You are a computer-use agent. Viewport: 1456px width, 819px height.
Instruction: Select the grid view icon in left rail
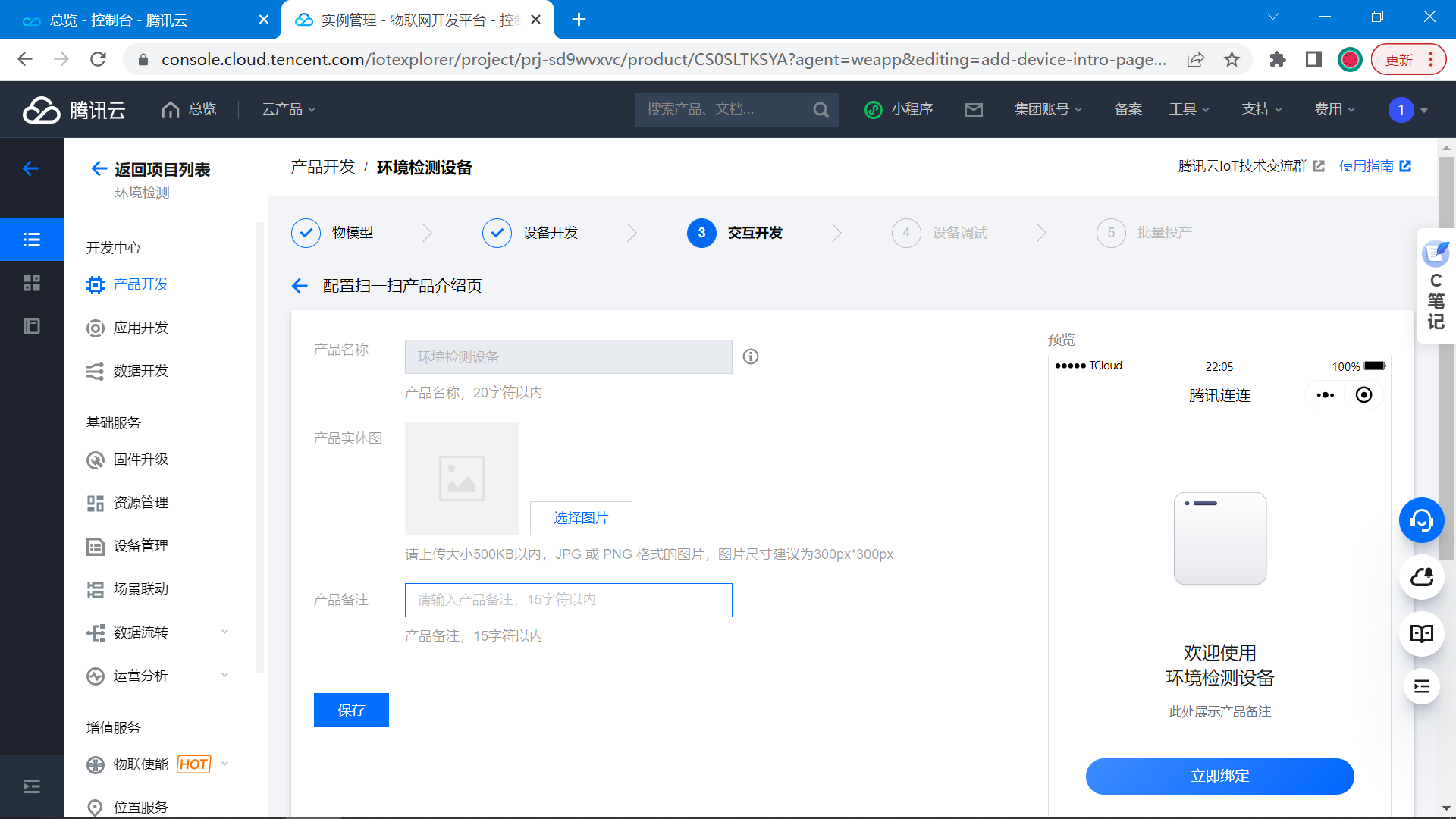click(x=32, y=283)
